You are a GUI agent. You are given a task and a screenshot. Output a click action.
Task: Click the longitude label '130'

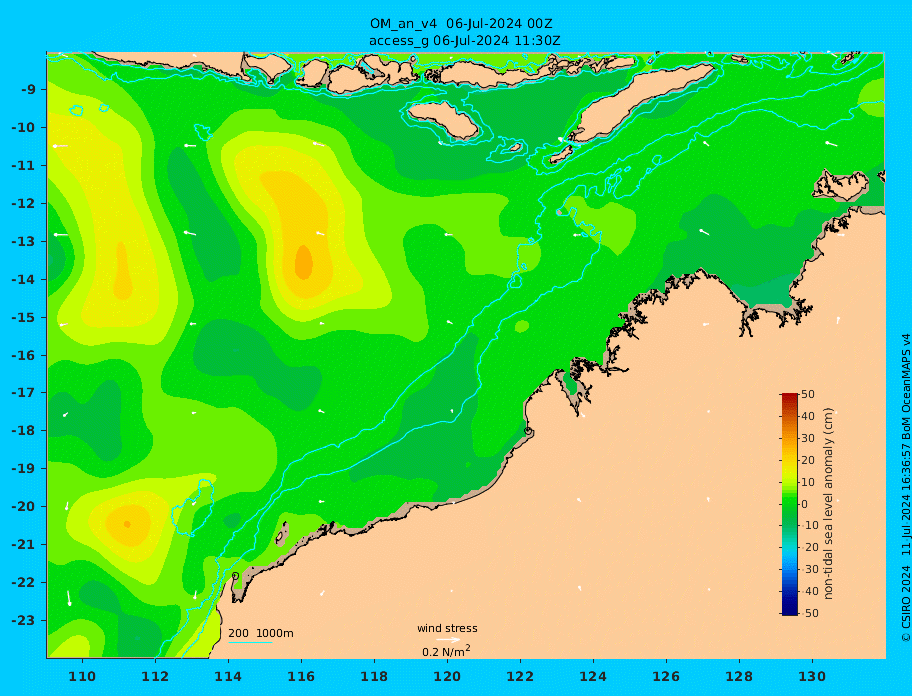(x=812, y=676)
